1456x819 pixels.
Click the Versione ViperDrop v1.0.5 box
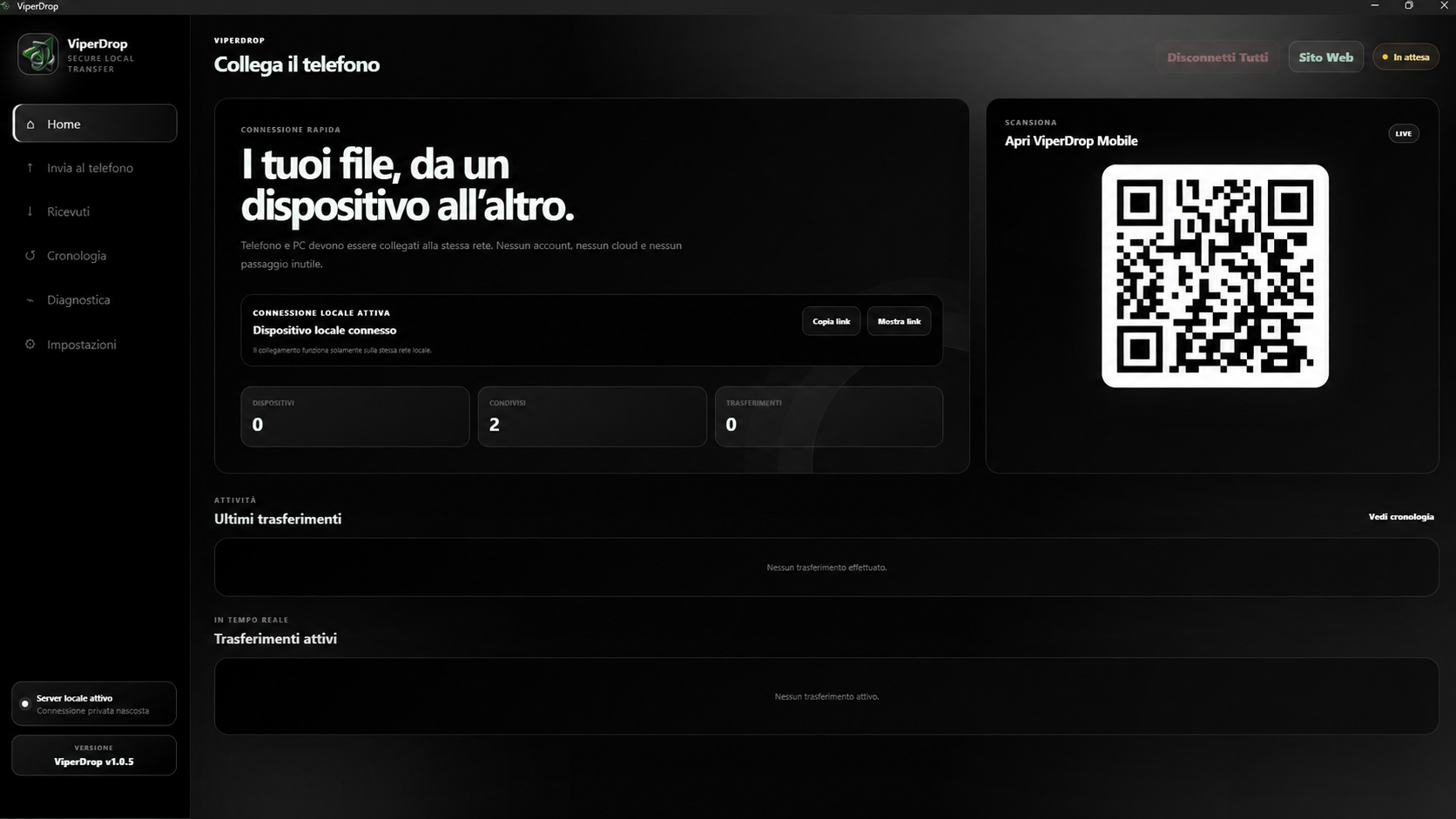pos(94,755)
